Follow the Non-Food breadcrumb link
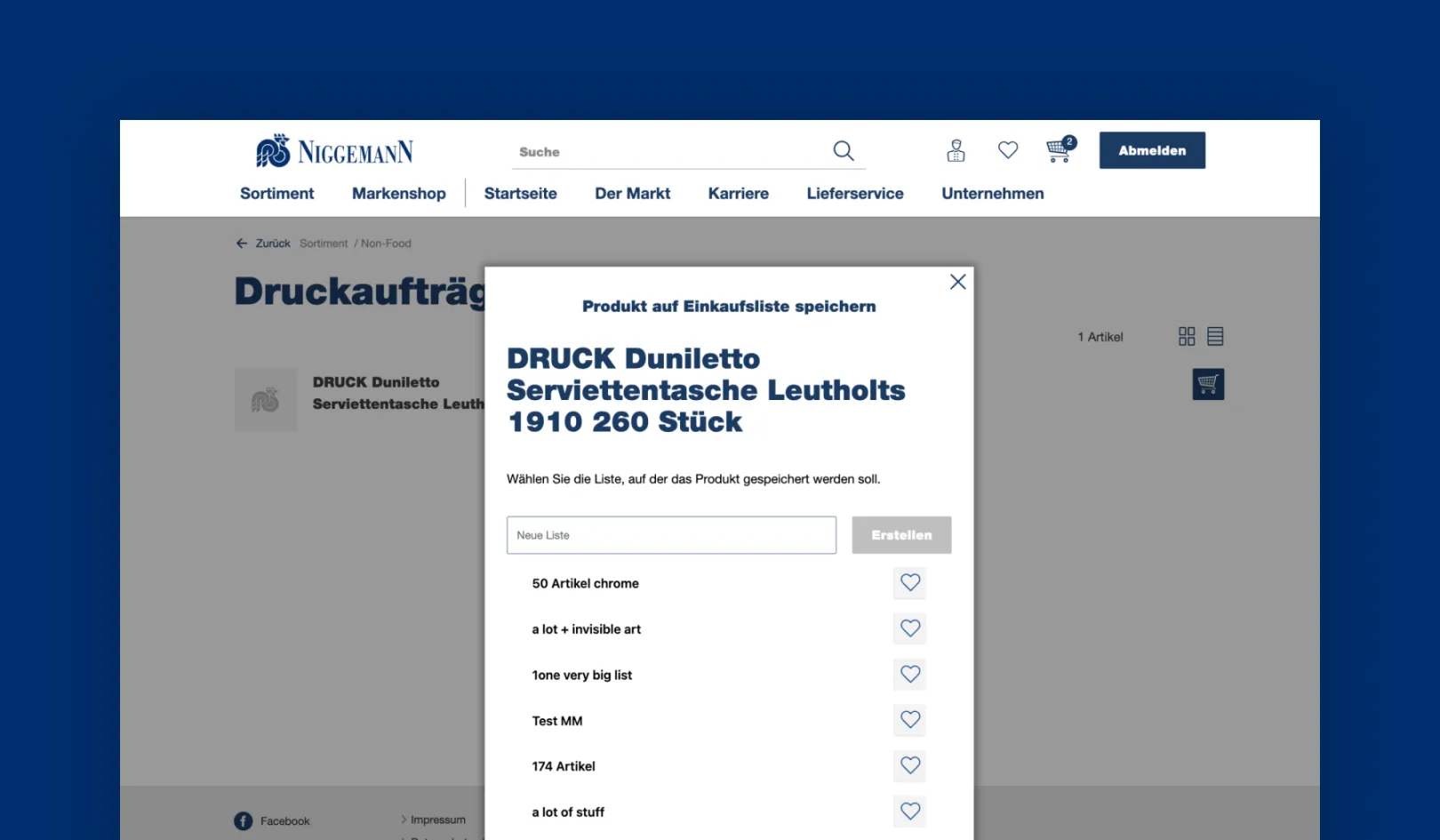 (x=385, y=243)
